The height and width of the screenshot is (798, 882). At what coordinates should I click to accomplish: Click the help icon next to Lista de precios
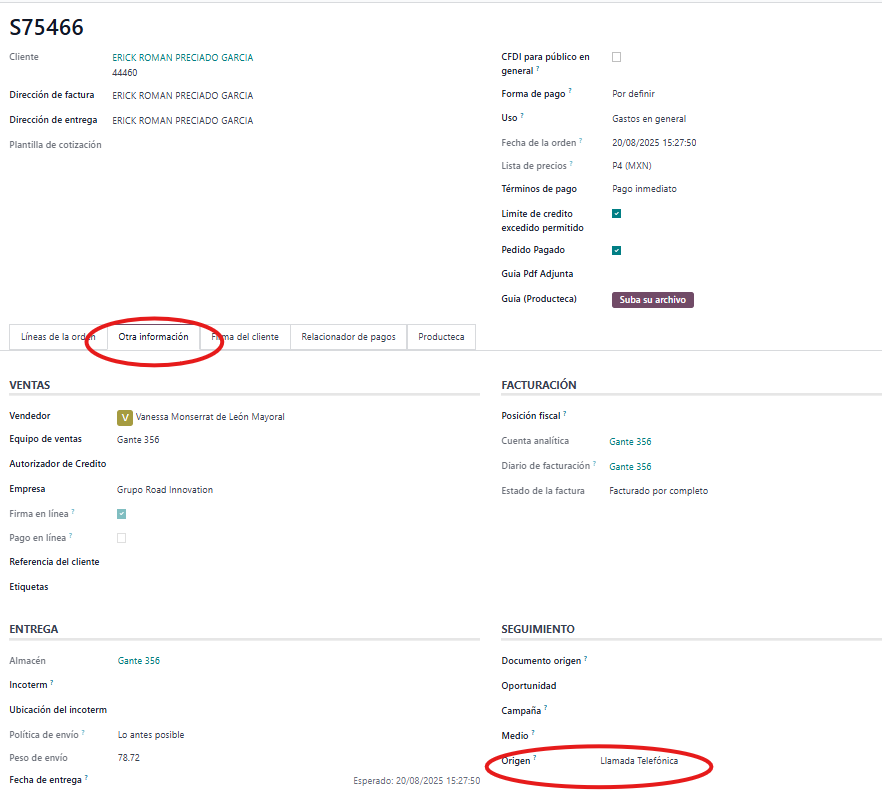572,164
